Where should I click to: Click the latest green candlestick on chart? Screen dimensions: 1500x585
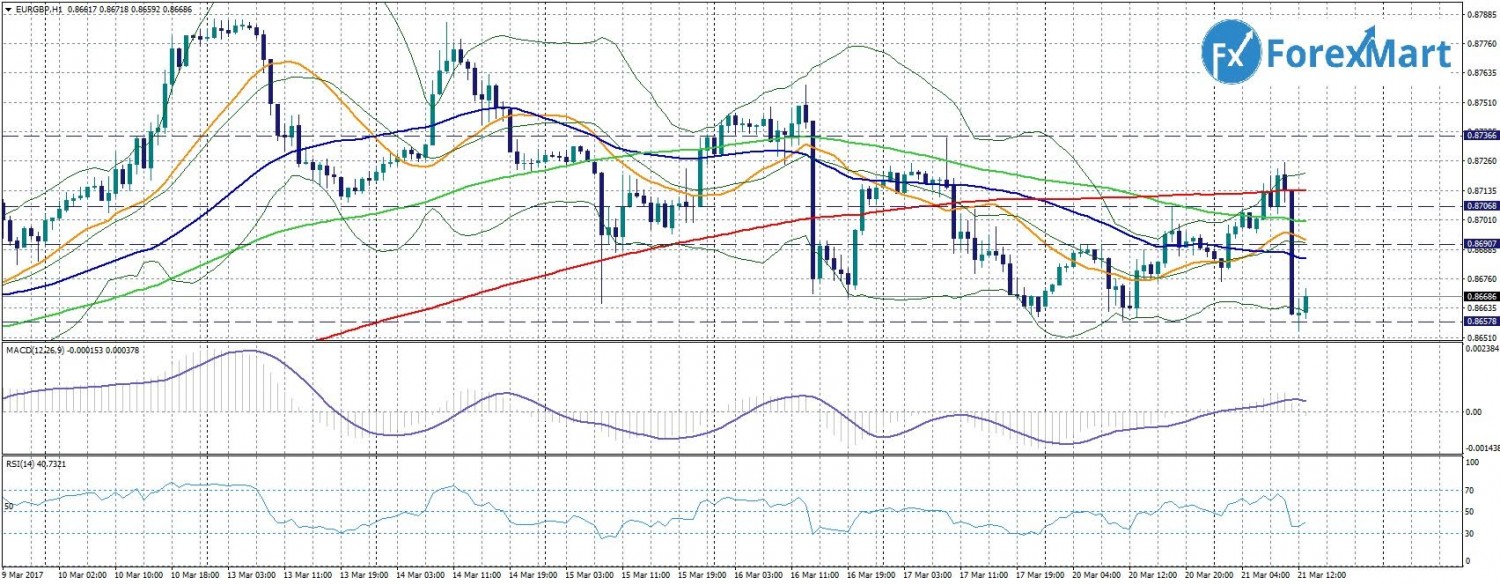tap(1308, 302)
